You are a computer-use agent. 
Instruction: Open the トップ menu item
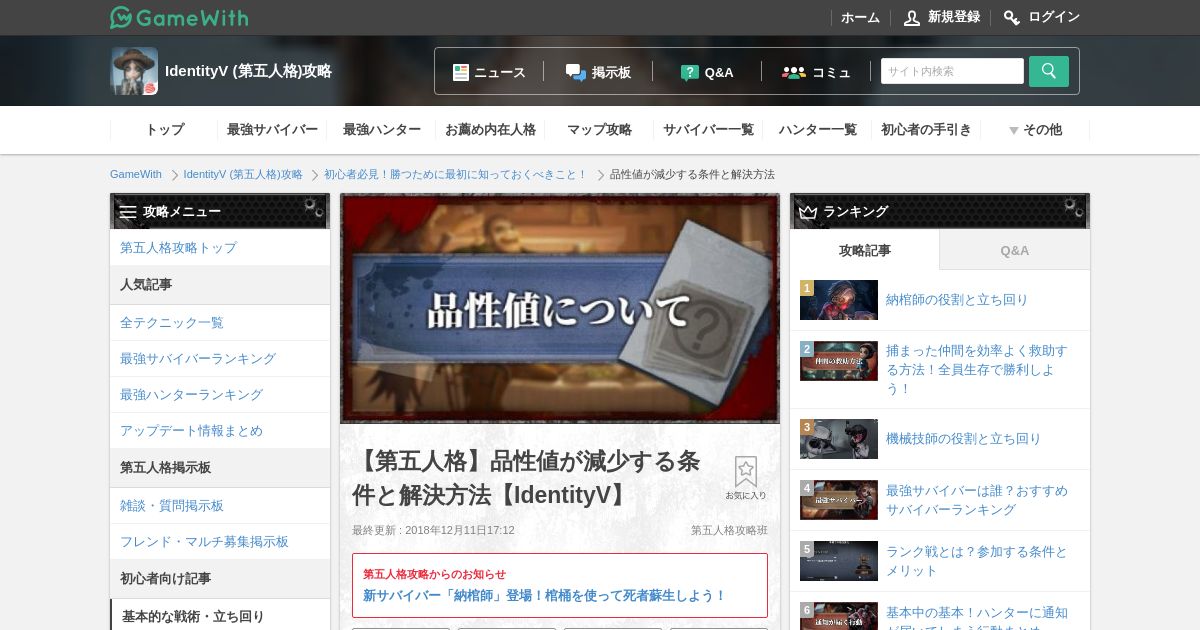pyautogui.click(x=164, y=130)
